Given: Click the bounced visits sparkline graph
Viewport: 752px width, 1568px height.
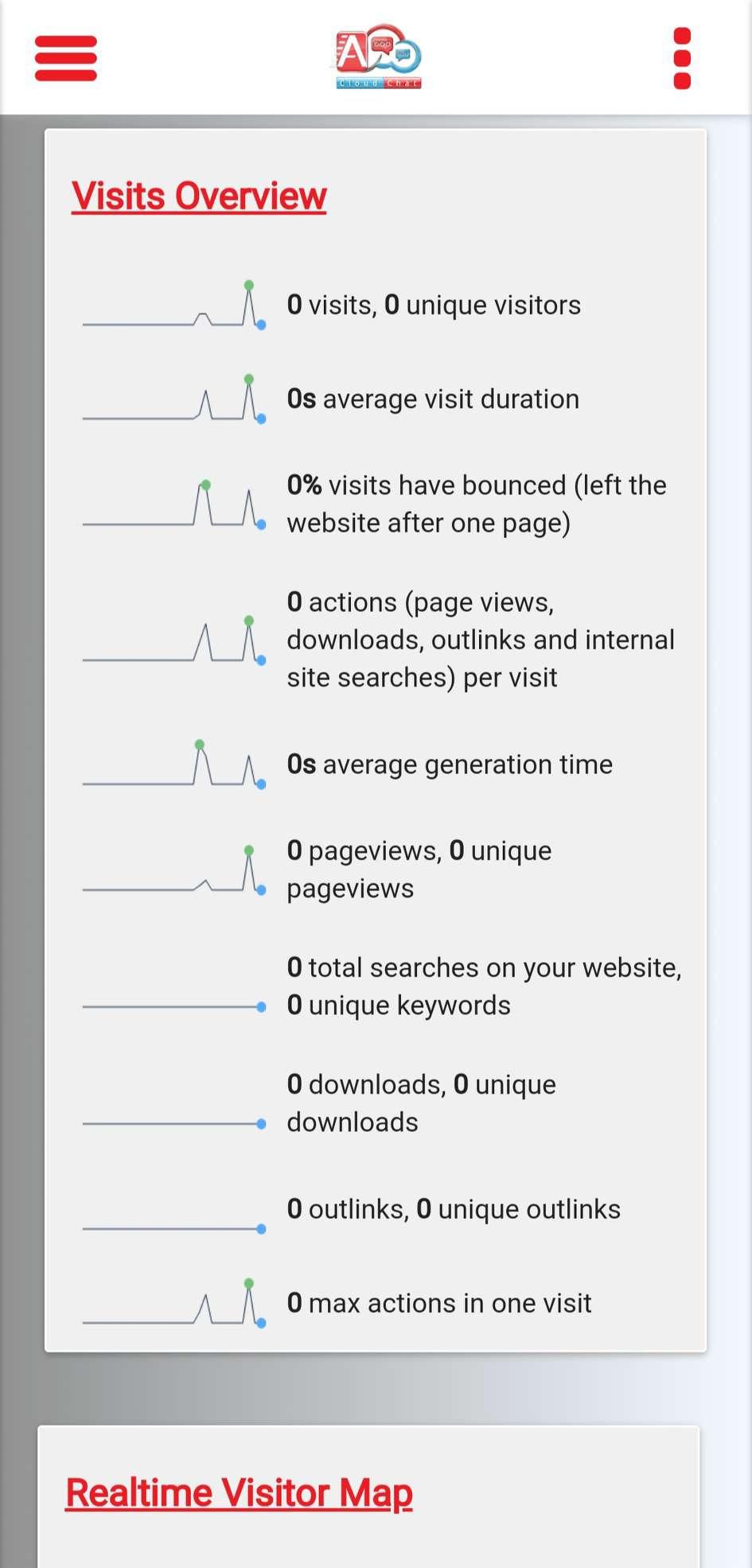Looking at the screenshot, I should [x=174, y=504].
